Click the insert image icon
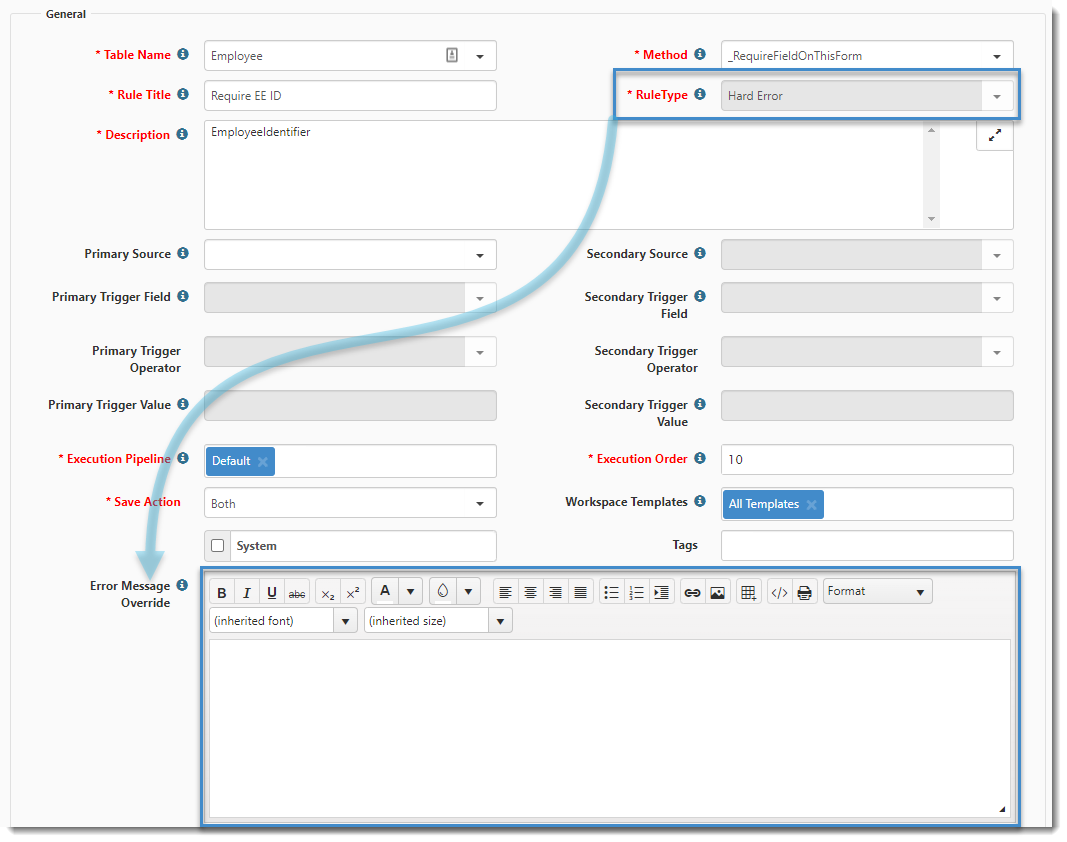 pyautogui.click(x=717, y=592)
